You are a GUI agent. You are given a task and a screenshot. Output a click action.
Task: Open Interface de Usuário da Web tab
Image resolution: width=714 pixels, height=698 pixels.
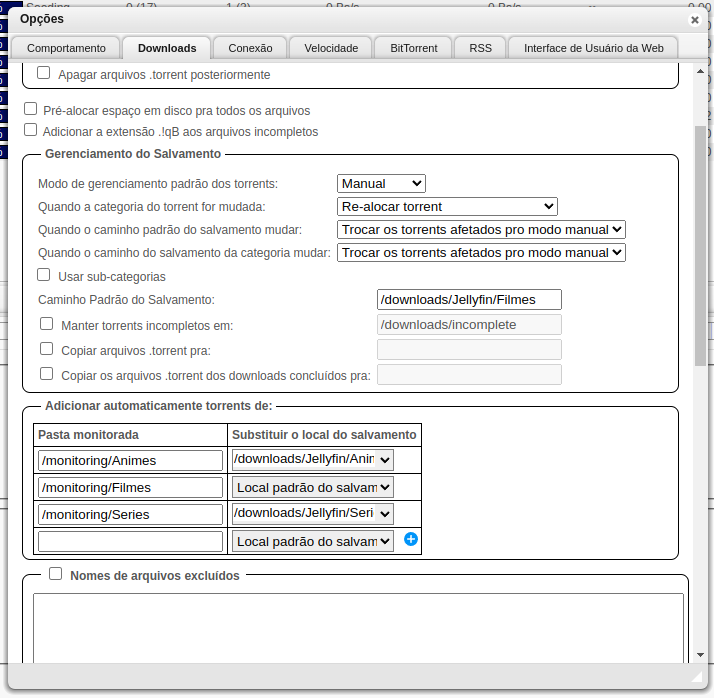tap(593, 48)
